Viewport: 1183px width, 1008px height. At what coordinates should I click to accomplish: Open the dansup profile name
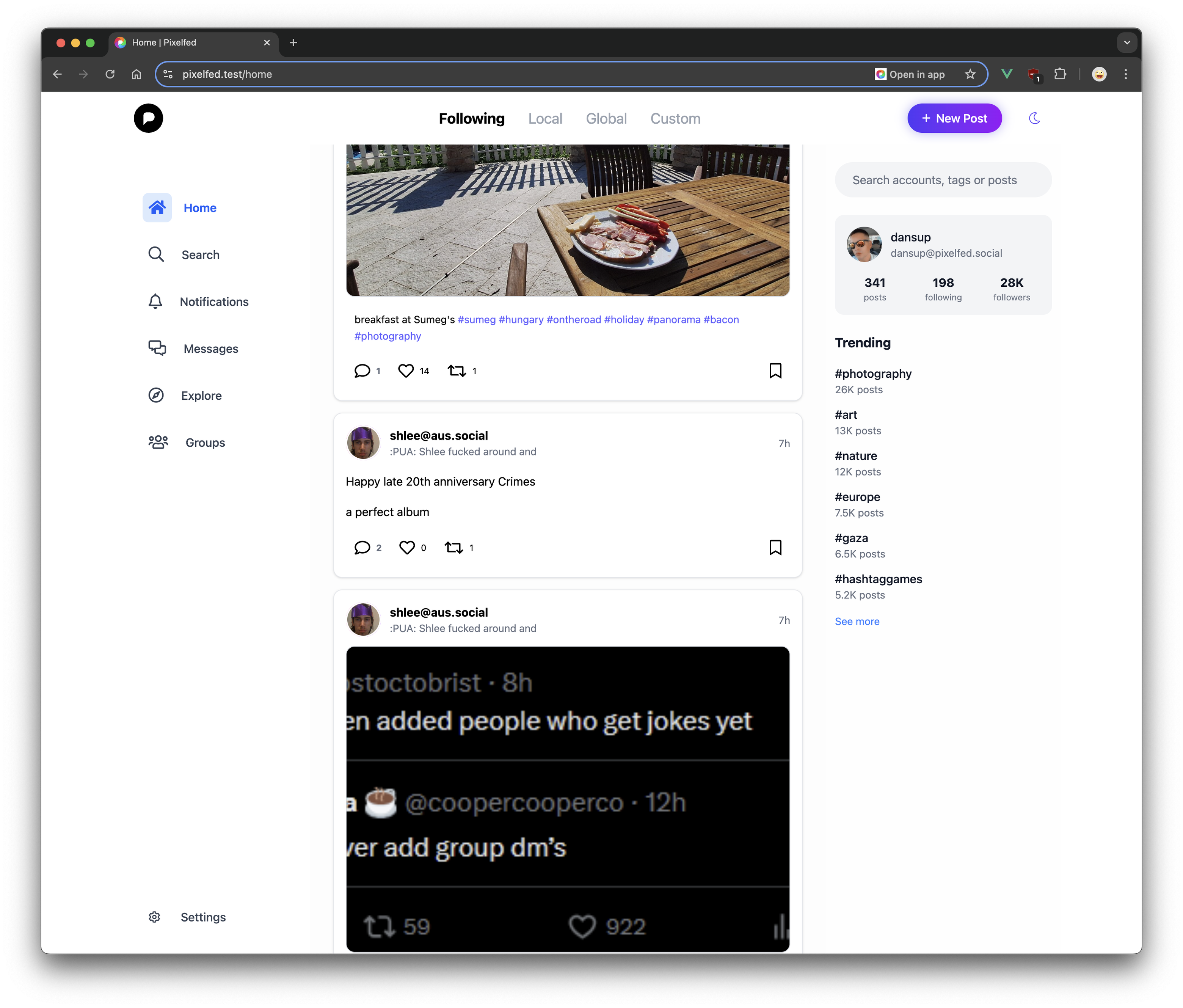click(x=910, y=237)
